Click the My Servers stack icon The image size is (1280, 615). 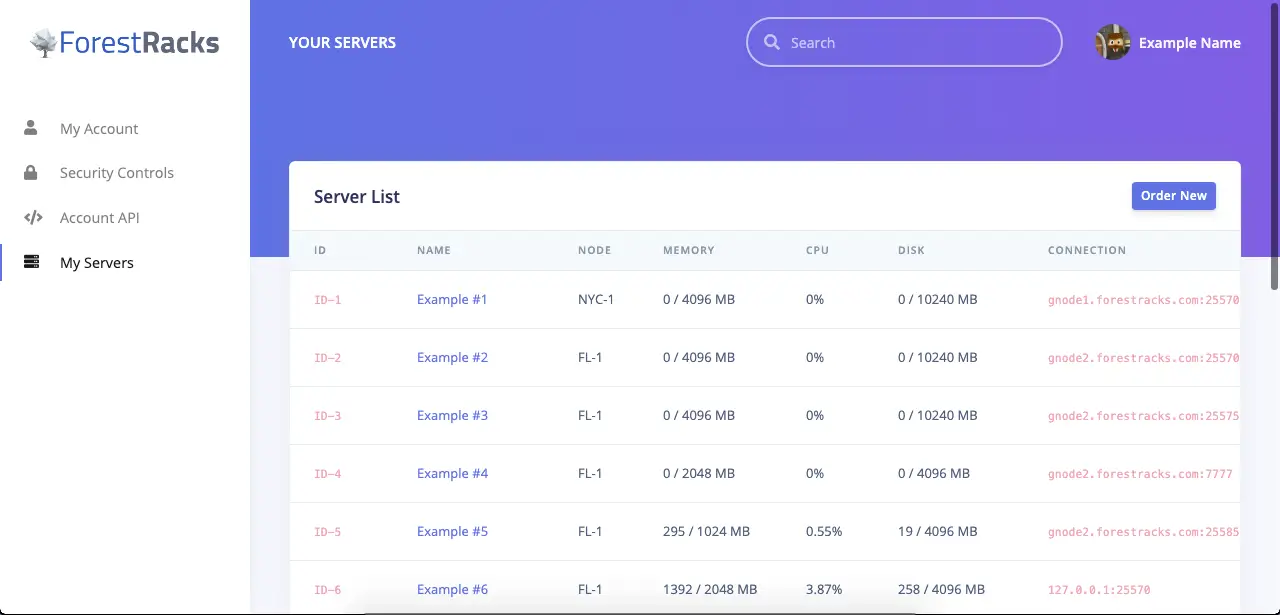click(x=31, y=262)
